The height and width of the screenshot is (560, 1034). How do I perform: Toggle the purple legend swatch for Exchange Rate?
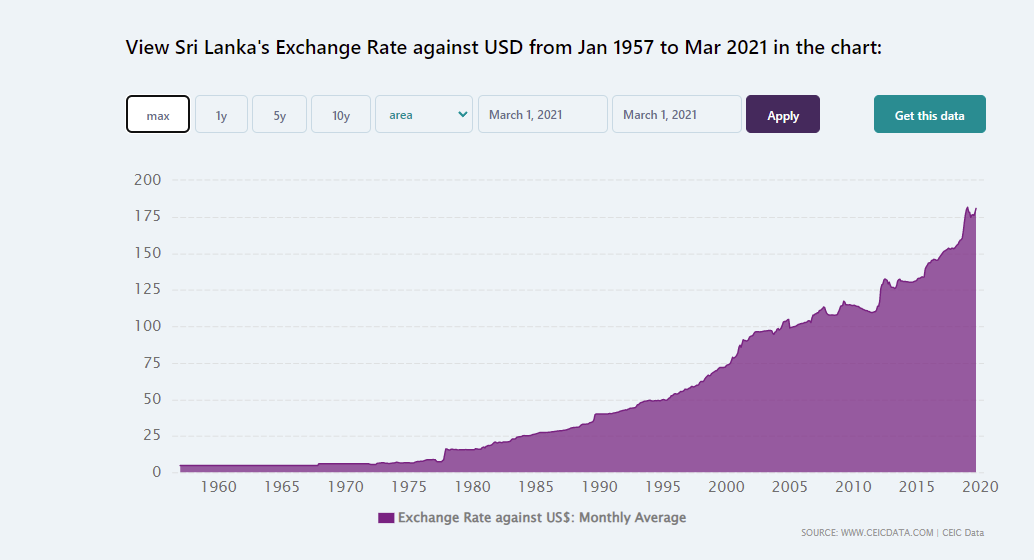coord(386,518)
